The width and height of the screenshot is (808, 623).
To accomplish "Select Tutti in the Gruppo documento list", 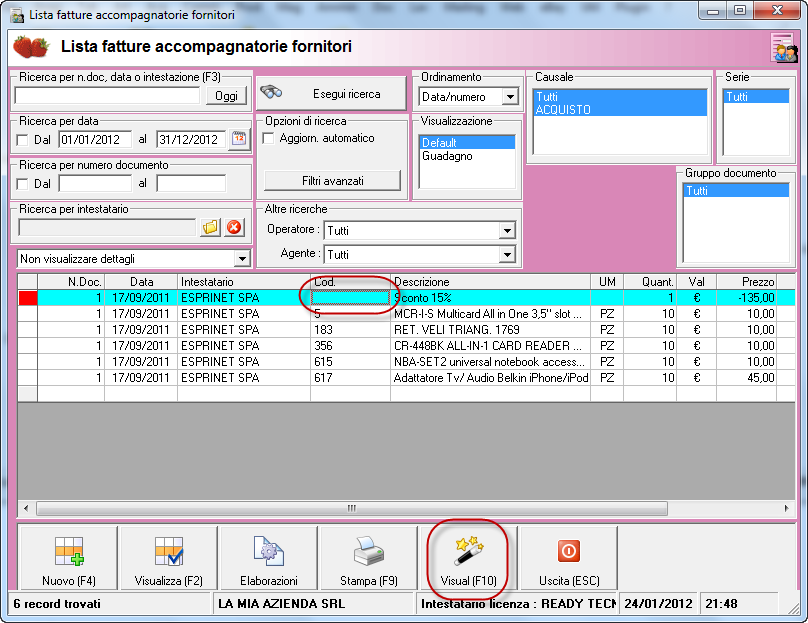I will point(736,191).
